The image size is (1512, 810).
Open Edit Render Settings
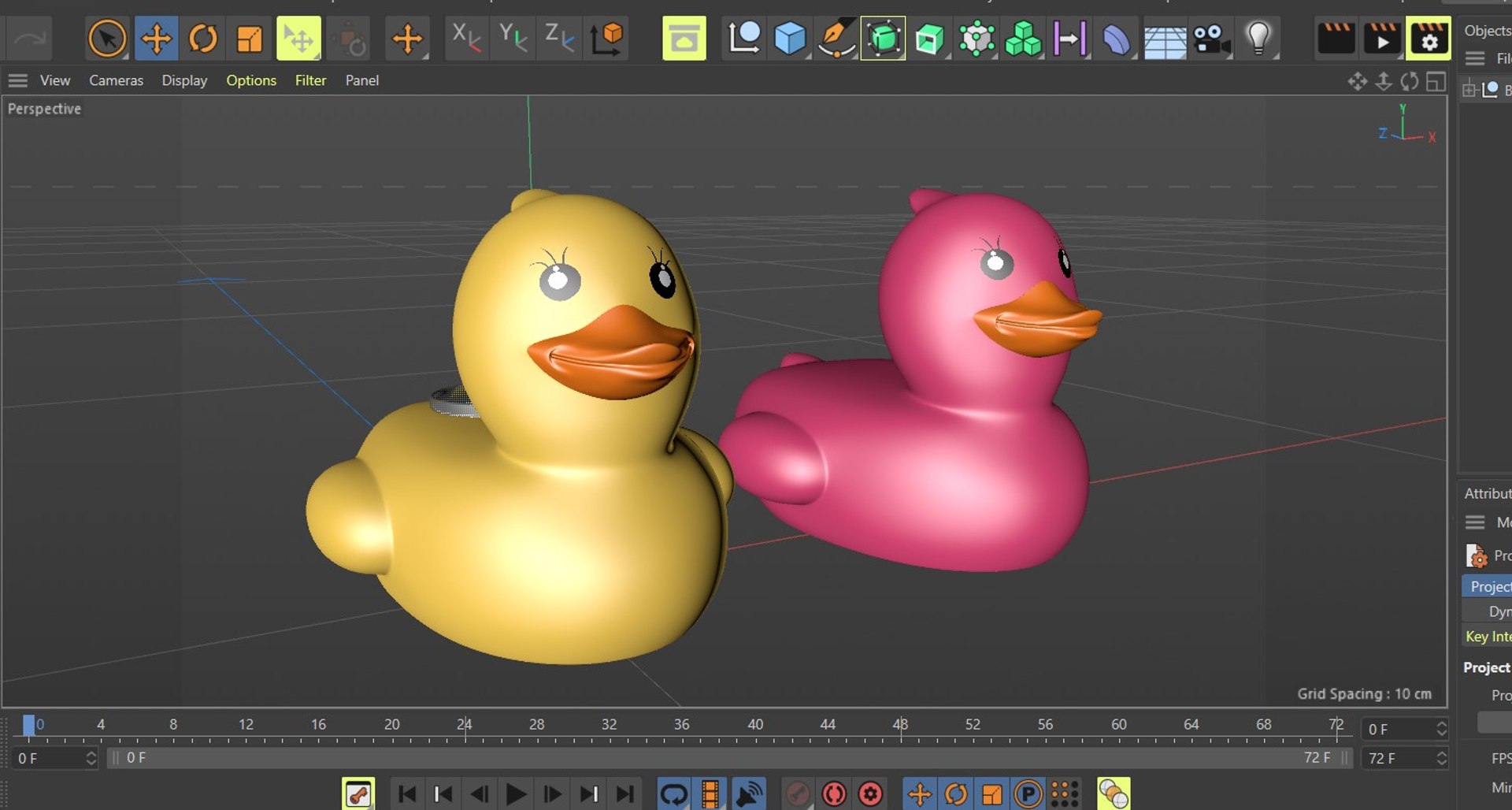1429,38
